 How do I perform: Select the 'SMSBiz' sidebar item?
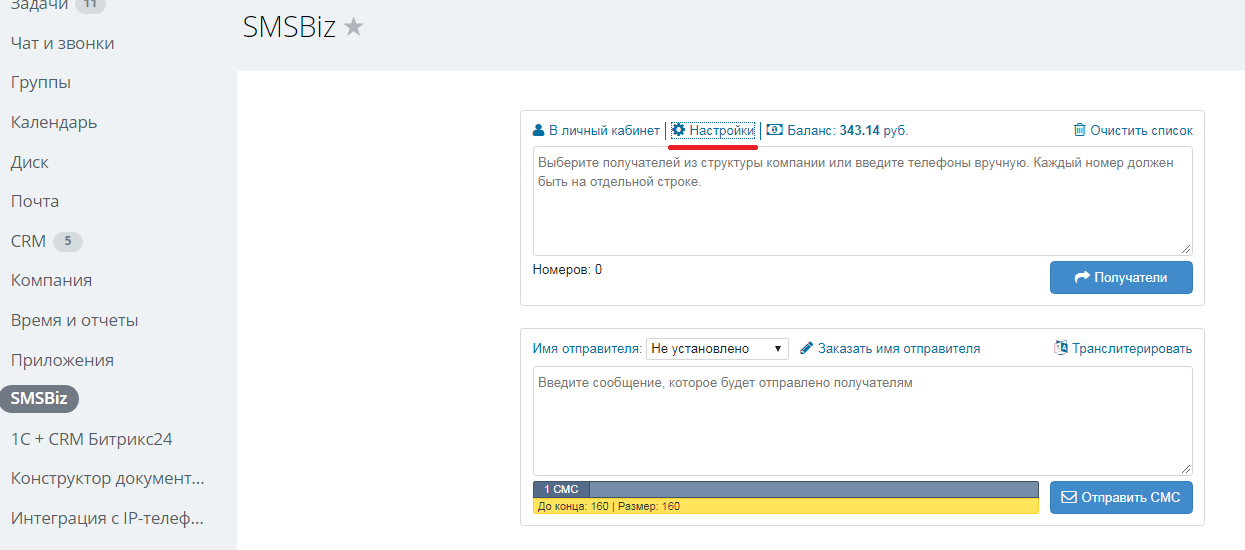(39, 398)
